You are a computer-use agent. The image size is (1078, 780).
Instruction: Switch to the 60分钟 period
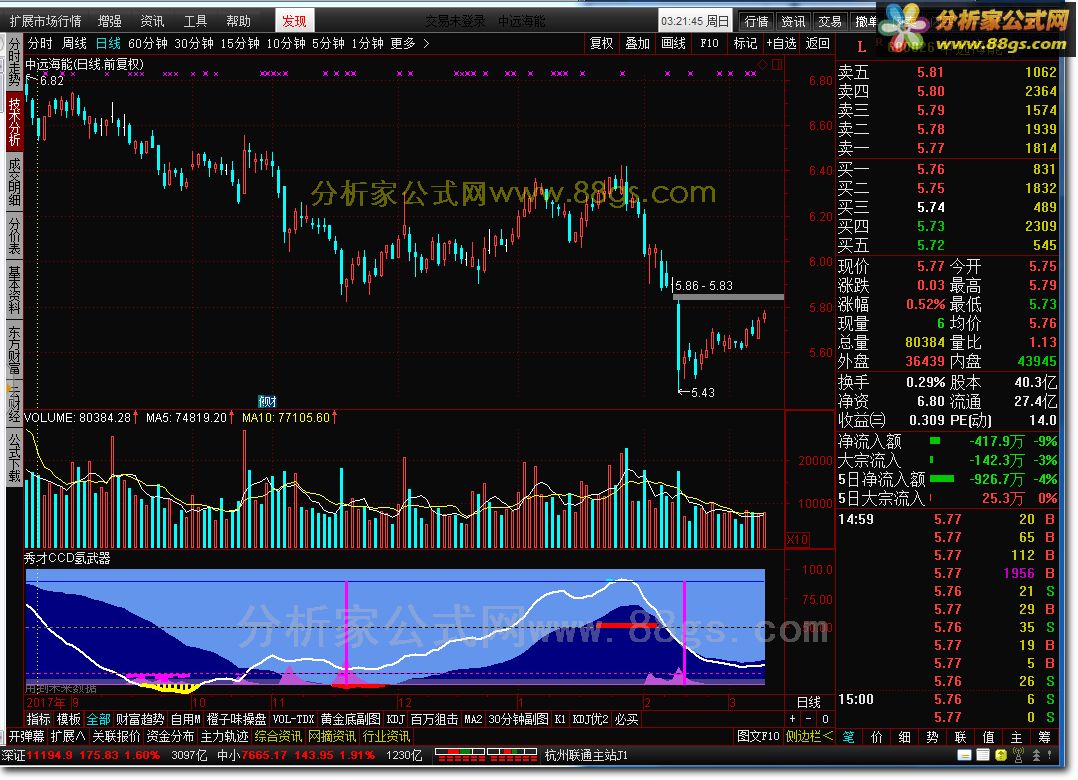click(148, 43)
